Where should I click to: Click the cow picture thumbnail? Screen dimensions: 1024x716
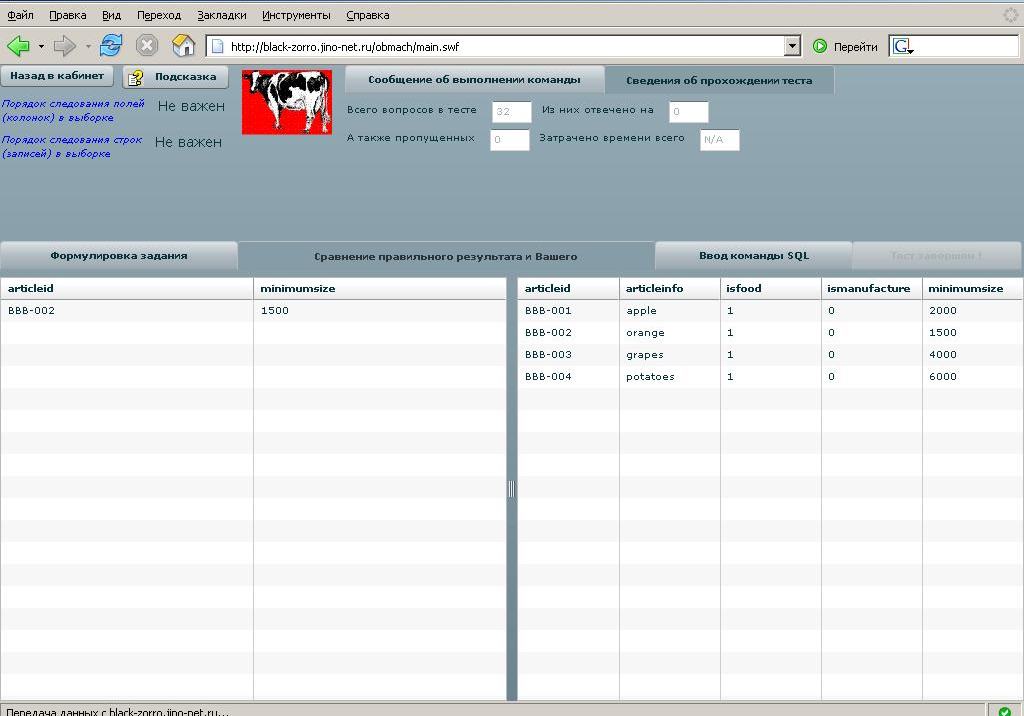click(x=287, y=102)
